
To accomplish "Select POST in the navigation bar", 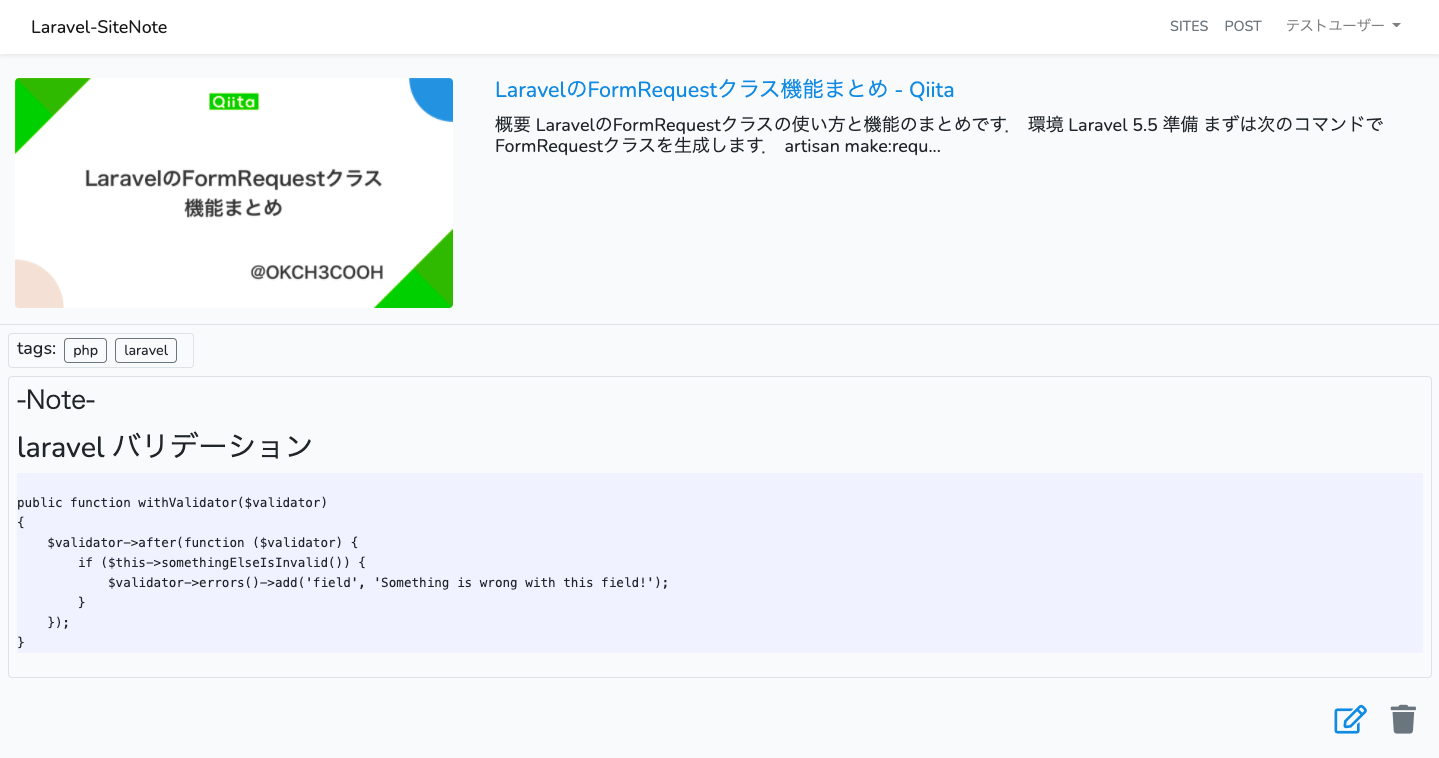I will [x=1242, y=26].
